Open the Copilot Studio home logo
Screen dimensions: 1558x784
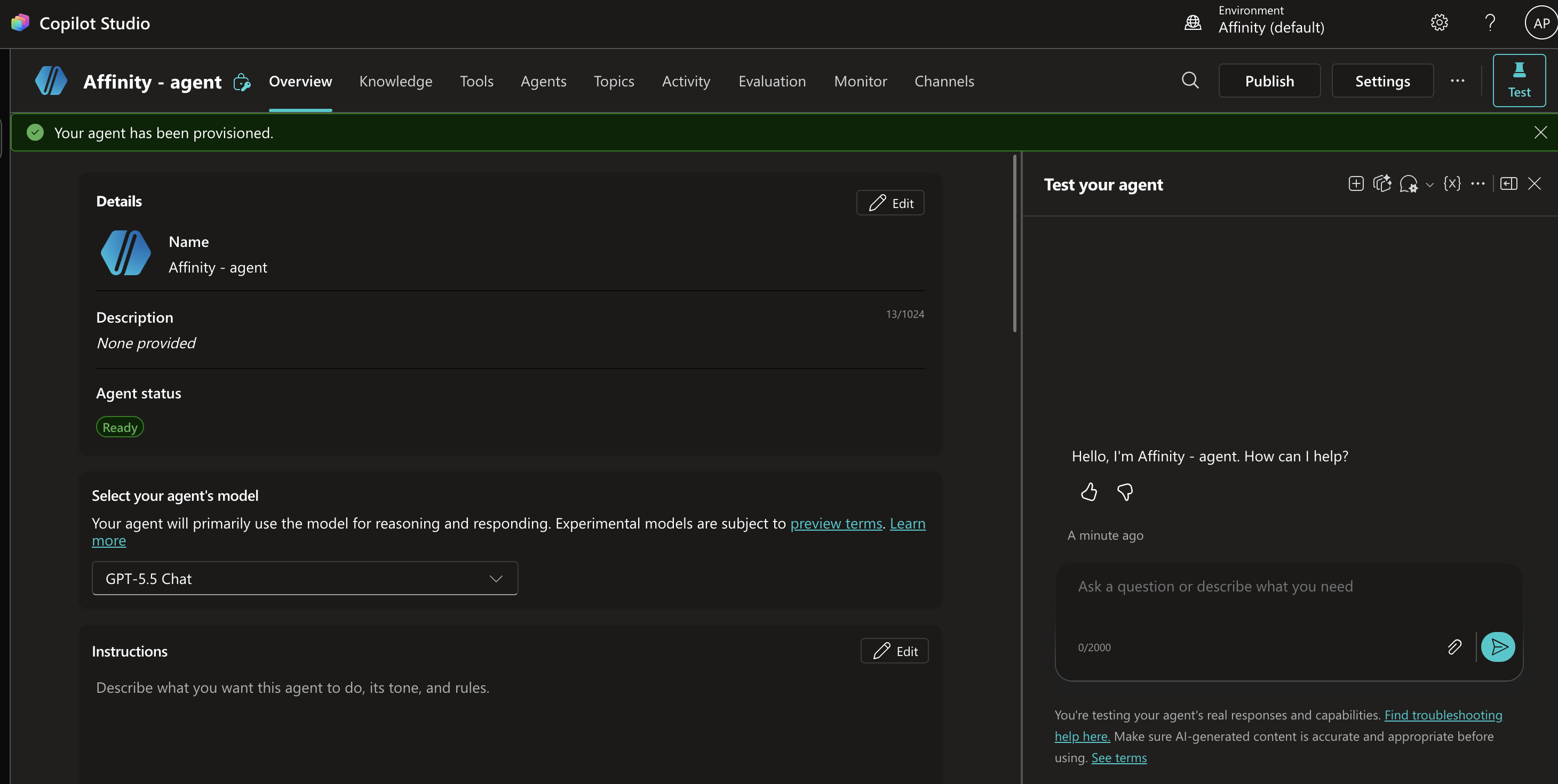[x=20, y=23]
